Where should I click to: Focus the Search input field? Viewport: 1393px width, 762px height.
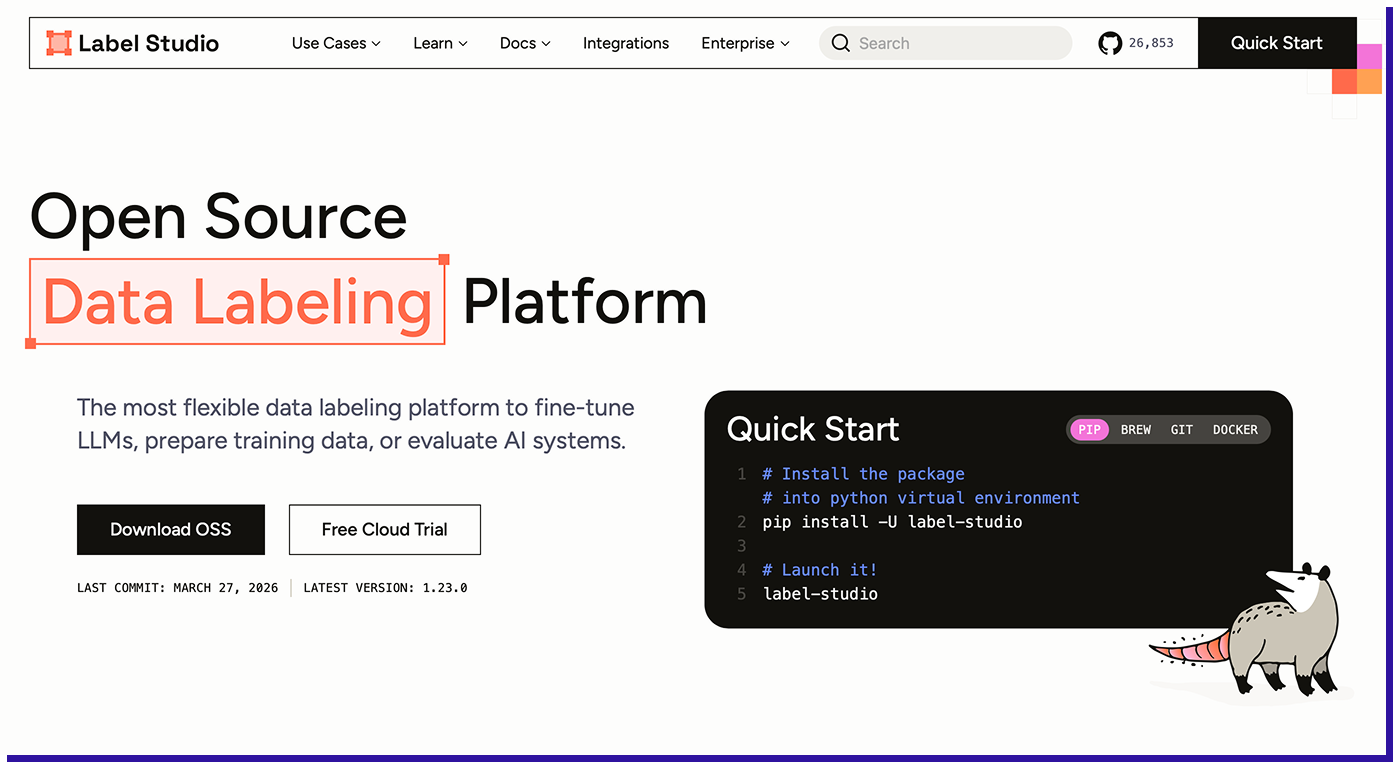point(945,43)
